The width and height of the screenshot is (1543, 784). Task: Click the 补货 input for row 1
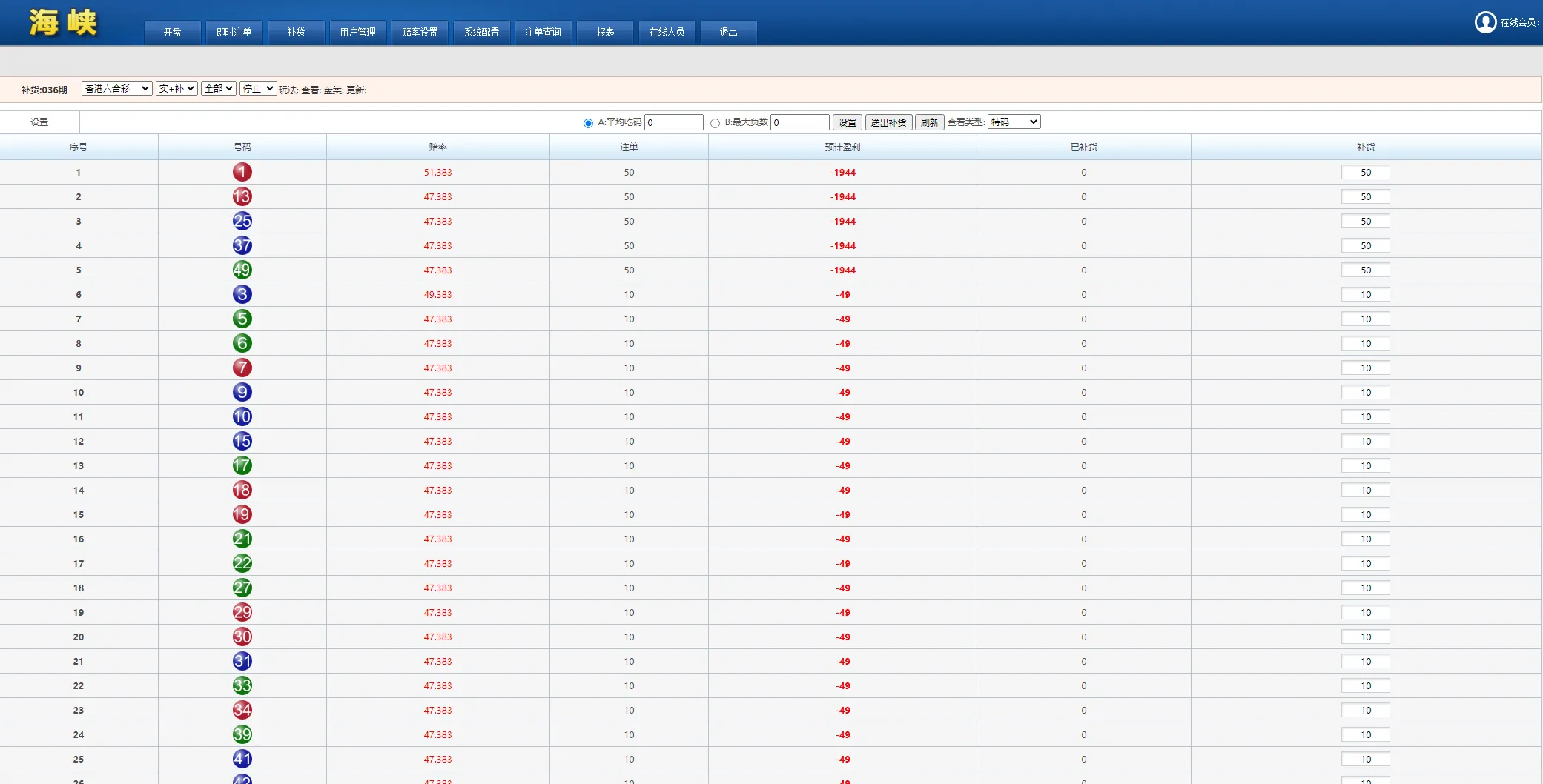pos(1365,172)
